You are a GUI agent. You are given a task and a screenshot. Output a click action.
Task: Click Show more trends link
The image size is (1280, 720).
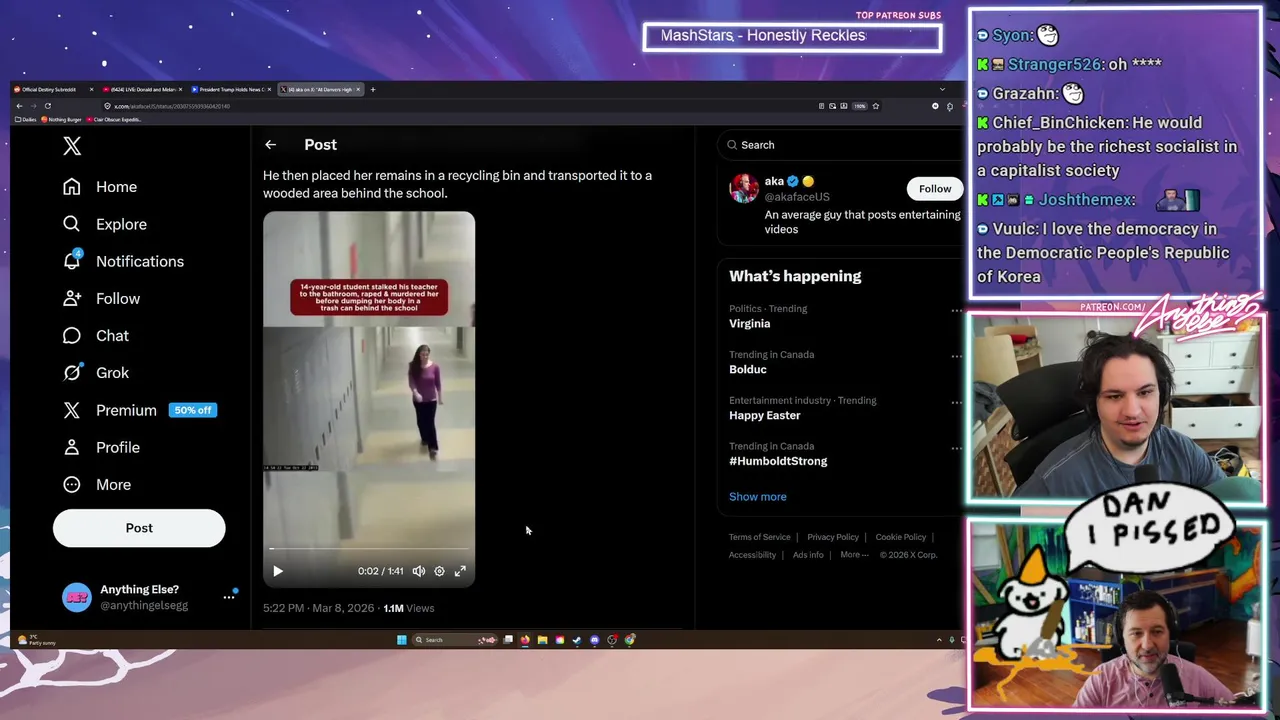tap(758, 497)
